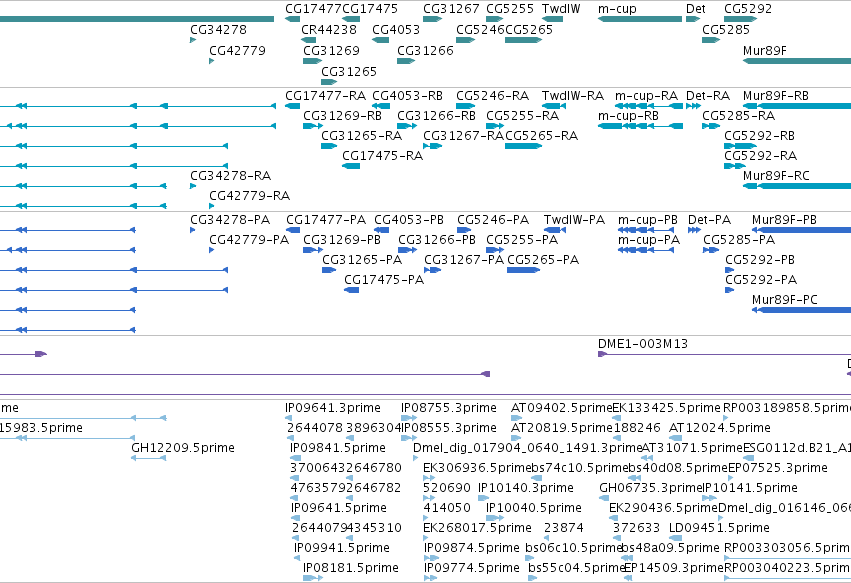Select the CG31267 gene label
The height and width of the screenshot is (583, 851).
[451, 9]
